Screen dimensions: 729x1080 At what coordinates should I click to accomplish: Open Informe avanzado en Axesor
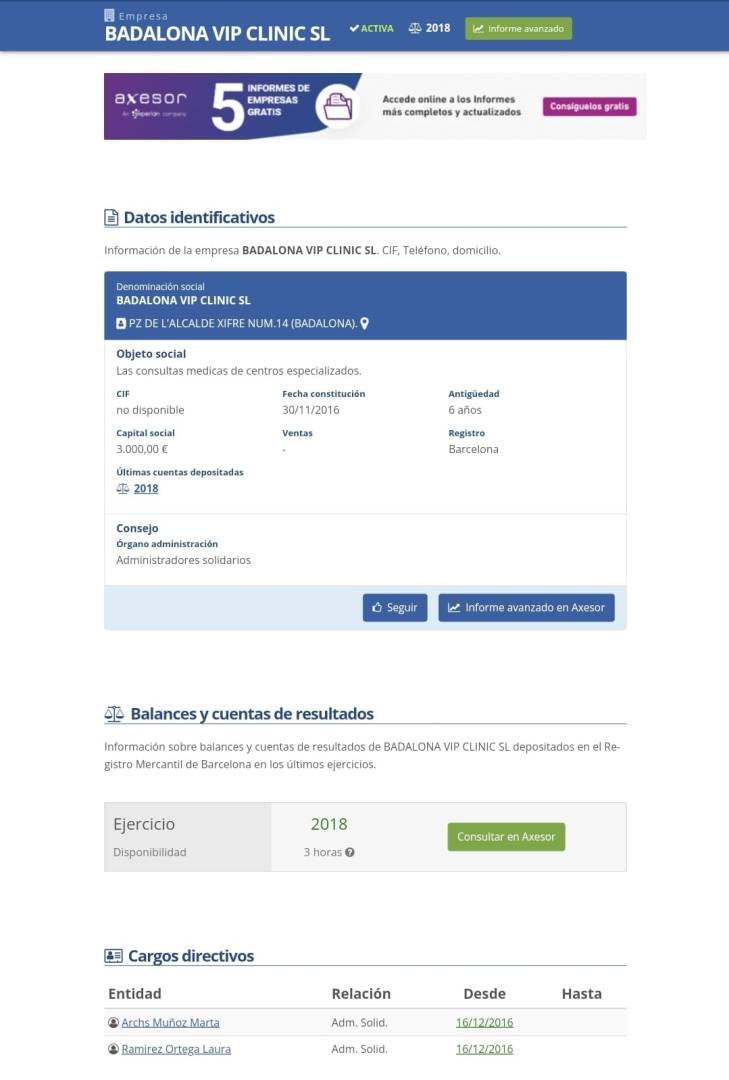tap(526, 608)
